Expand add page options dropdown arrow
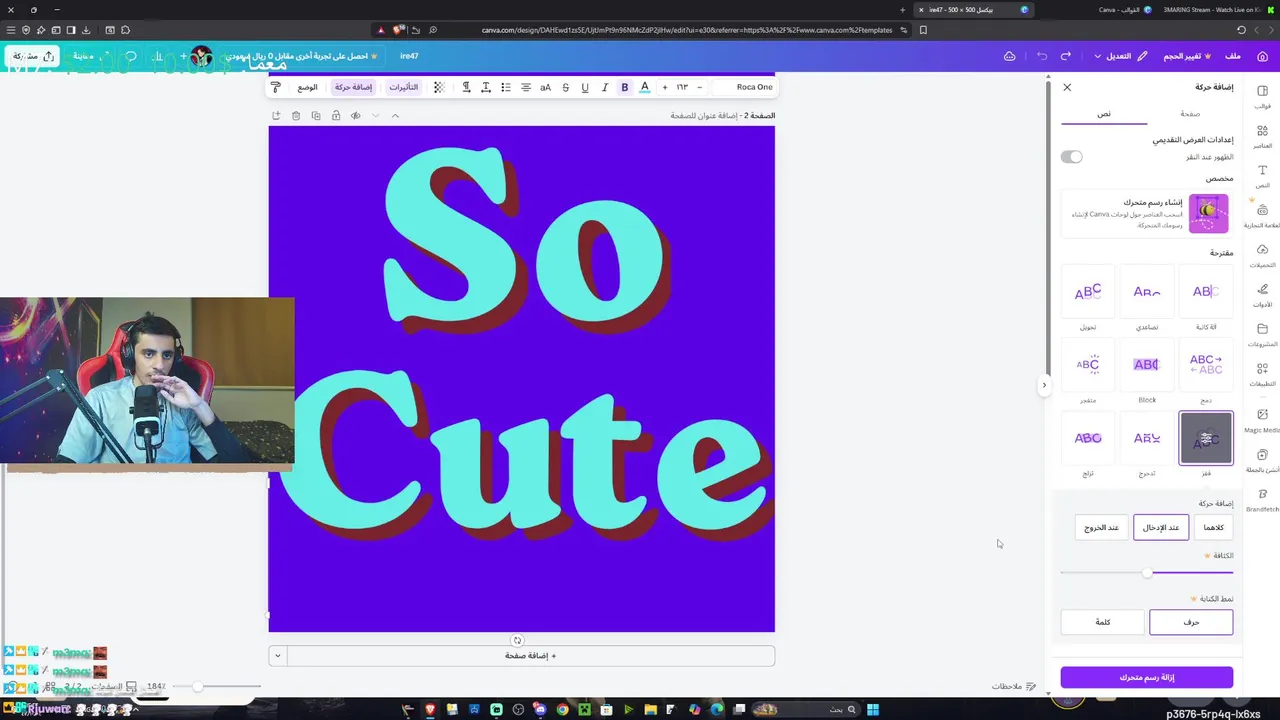The image size is (1280, 720). [277, 656]
